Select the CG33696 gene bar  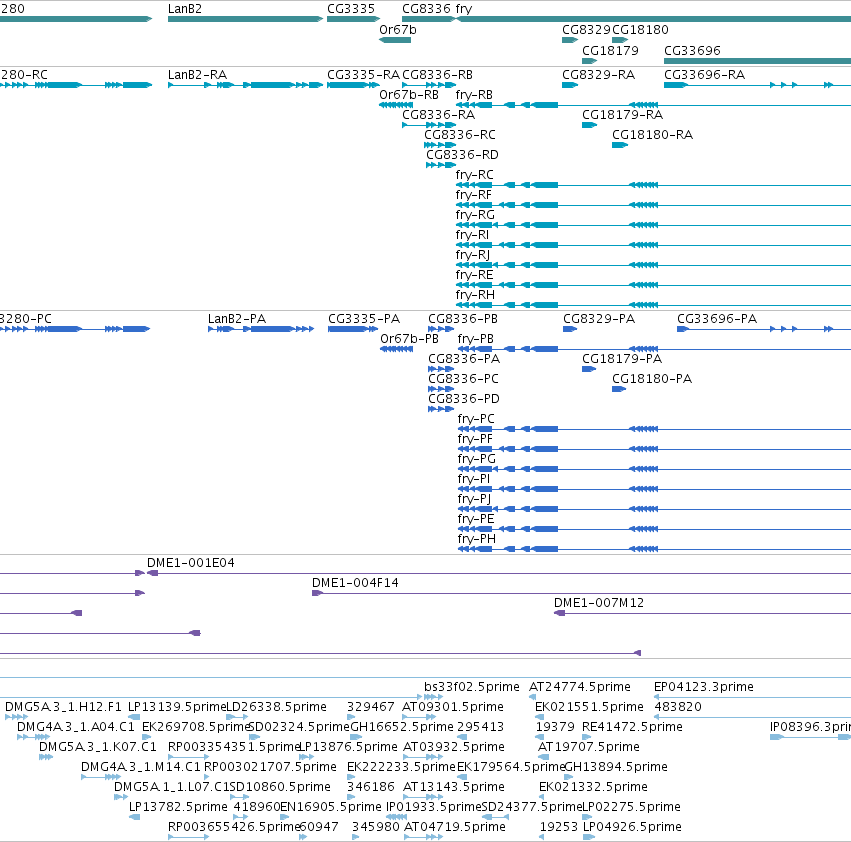tap(757, 61)
